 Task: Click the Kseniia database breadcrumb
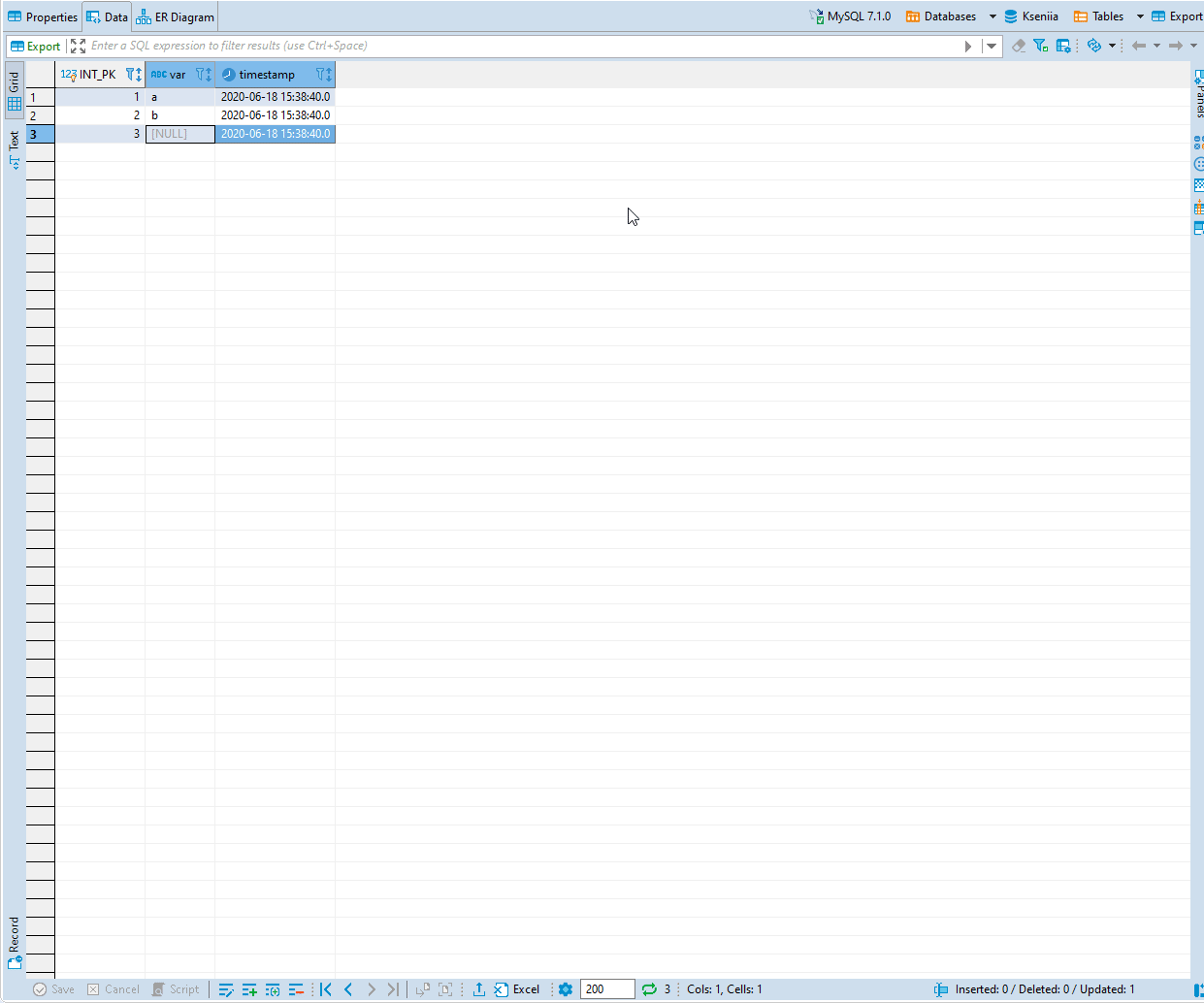[x=1031, y=16]
